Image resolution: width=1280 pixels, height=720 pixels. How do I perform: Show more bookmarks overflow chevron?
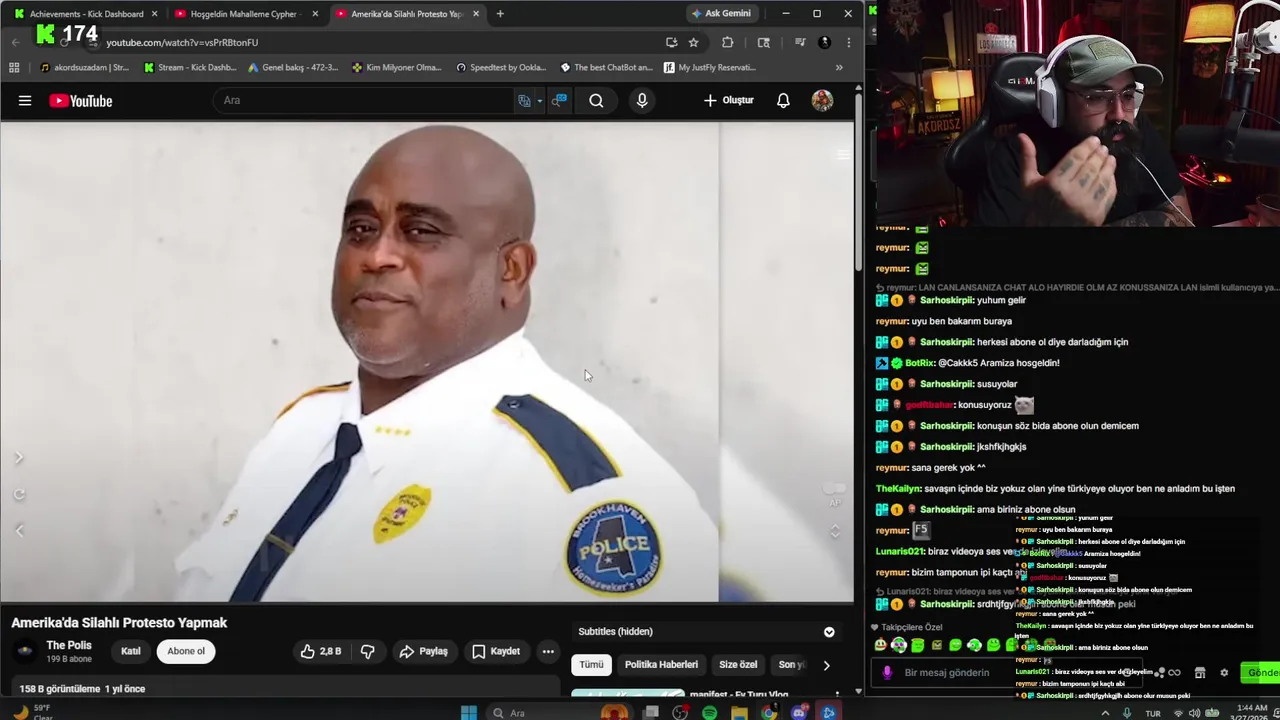[x=839, y=68]
